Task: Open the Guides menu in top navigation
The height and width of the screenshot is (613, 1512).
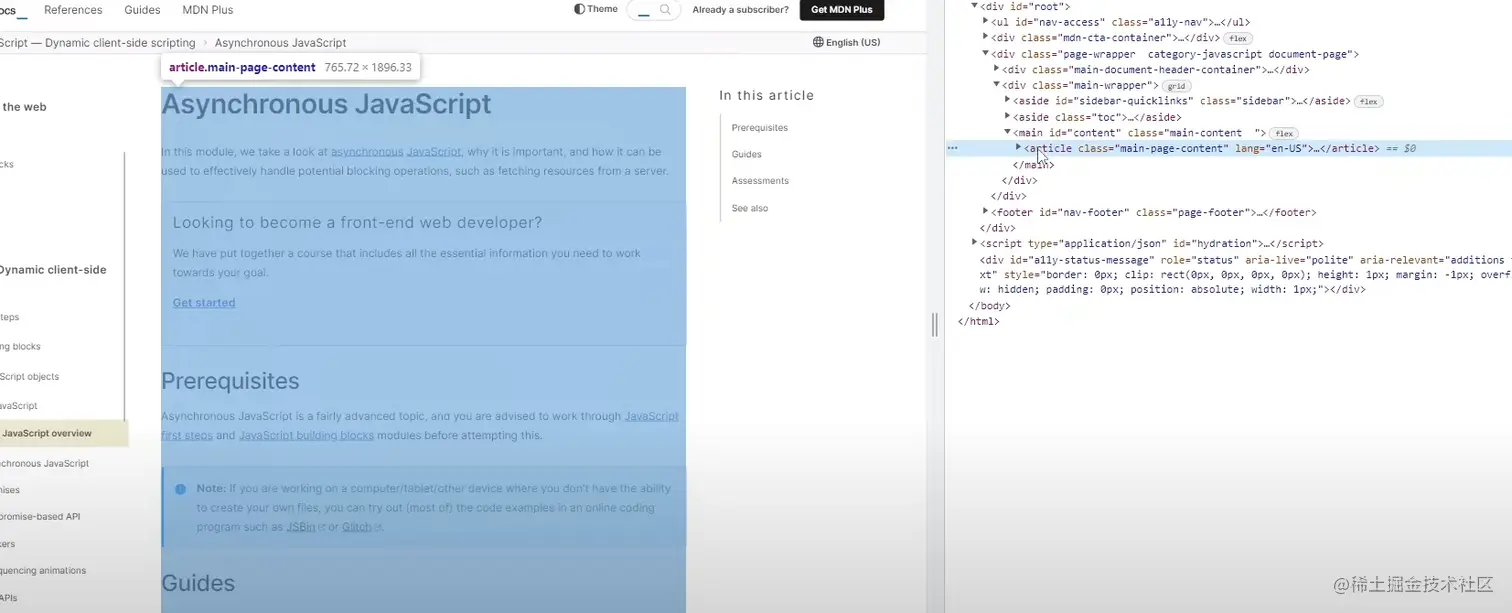Action: tap(142, 10)
